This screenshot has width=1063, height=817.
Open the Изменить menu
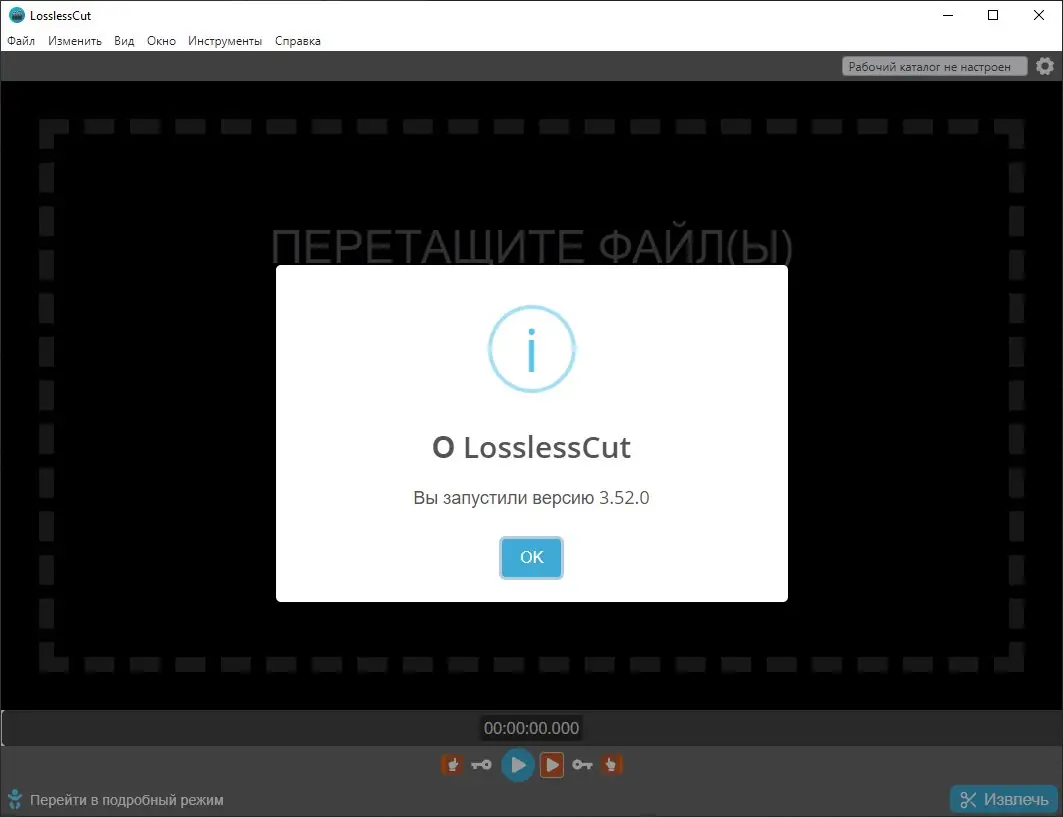(x=75, y=41)
